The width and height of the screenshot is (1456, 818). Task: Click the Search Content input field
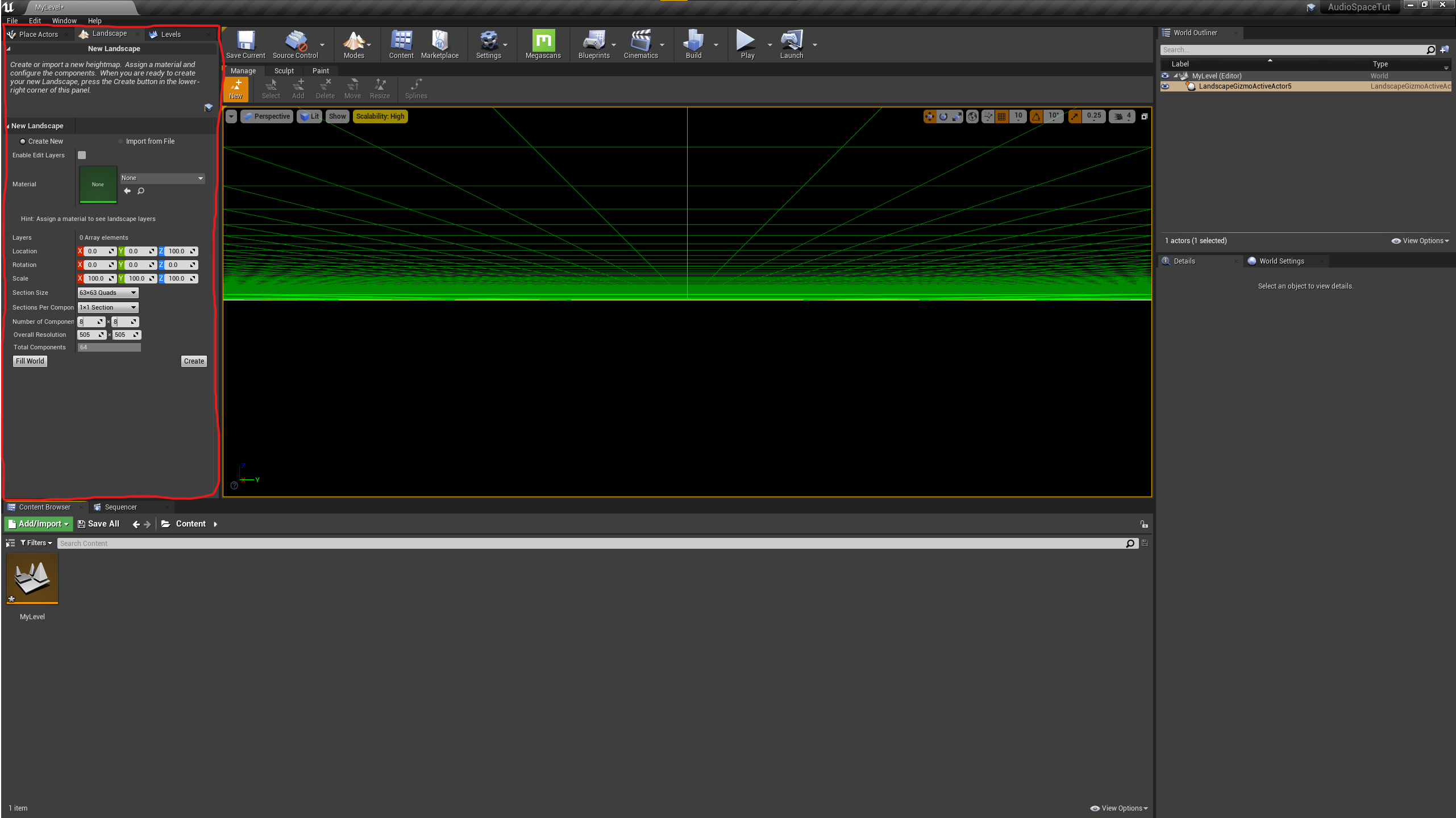click(591, 544)
